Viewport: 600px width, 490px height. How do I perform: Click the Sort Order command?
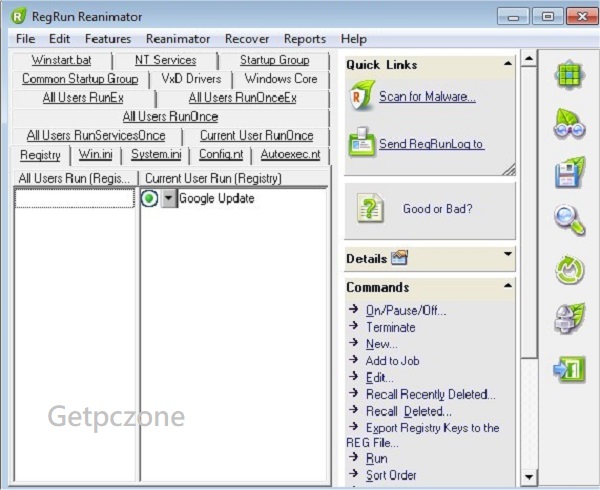[391, 475]
